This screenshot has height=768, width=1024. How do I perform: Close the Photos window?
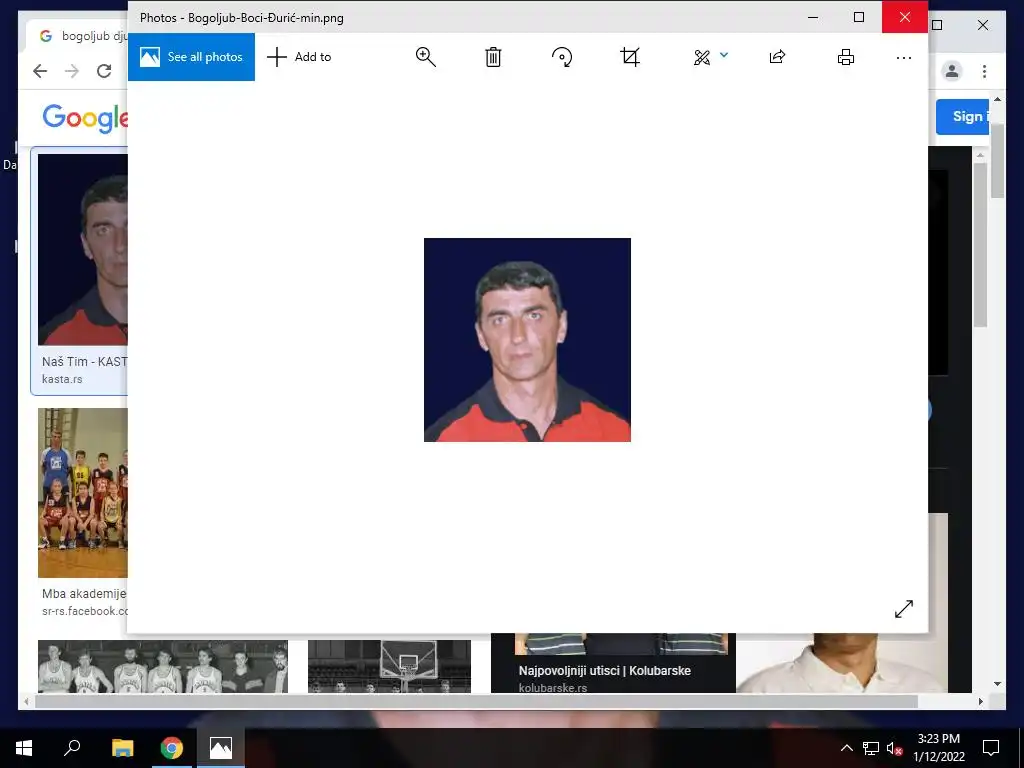coord(904,17)
